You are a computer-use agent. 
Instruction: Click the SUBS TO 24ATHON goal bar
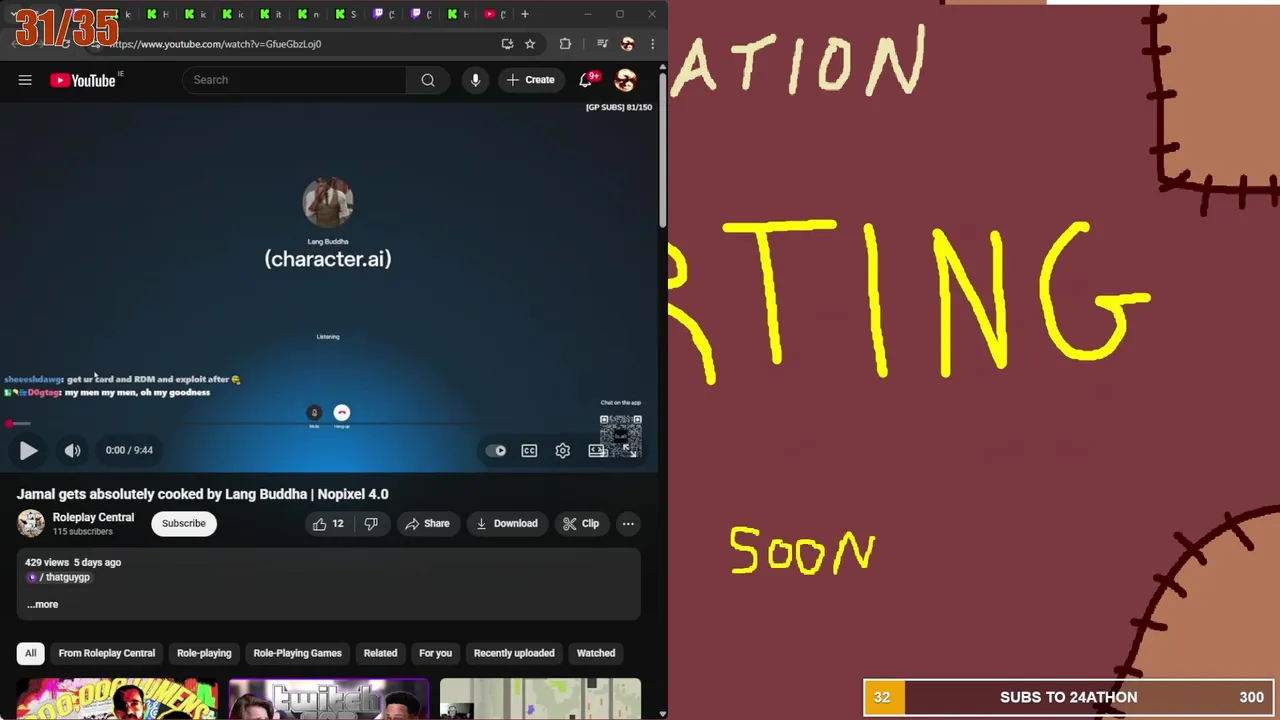click(1069, 698)
